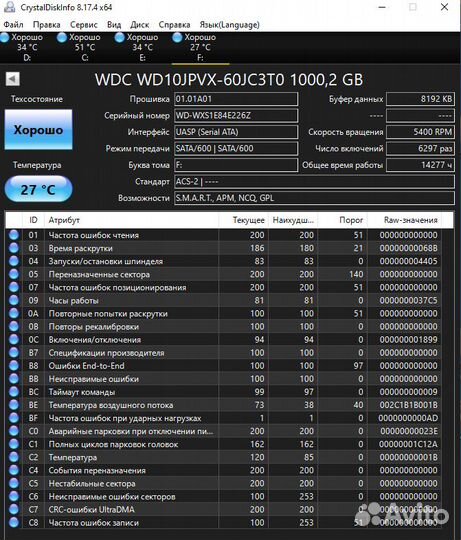Select raw value 002C1B1B001B
The image size is (461, 540).
(409, 405)
